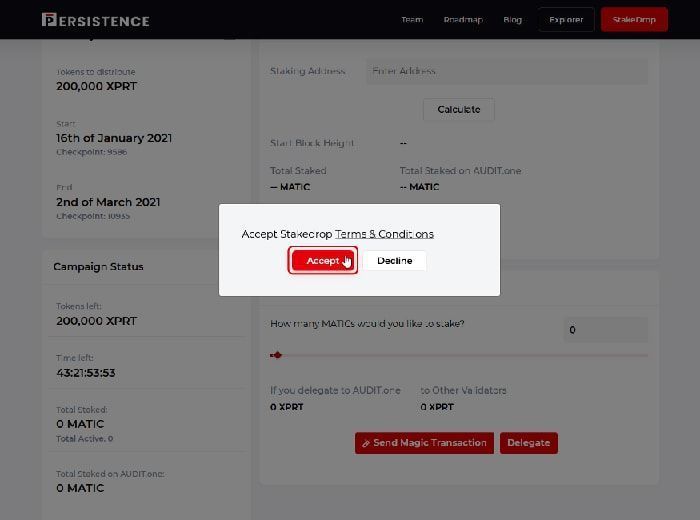
Task: Select the Total Active 0 text
Action: [84, 439]
